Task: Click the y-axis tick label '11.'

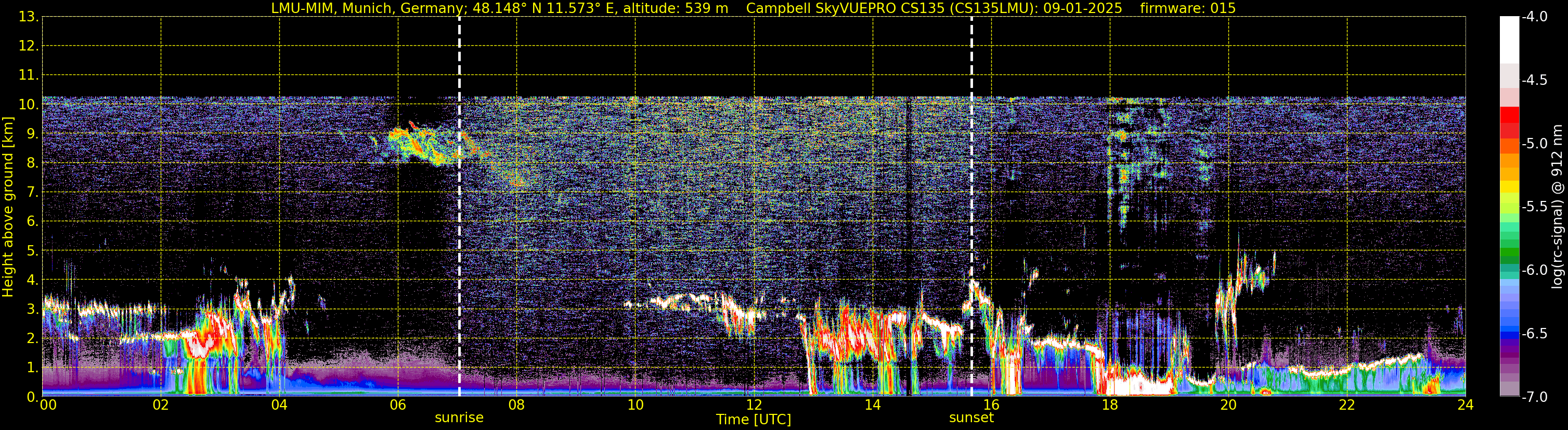Action: [x=29, y=75]
